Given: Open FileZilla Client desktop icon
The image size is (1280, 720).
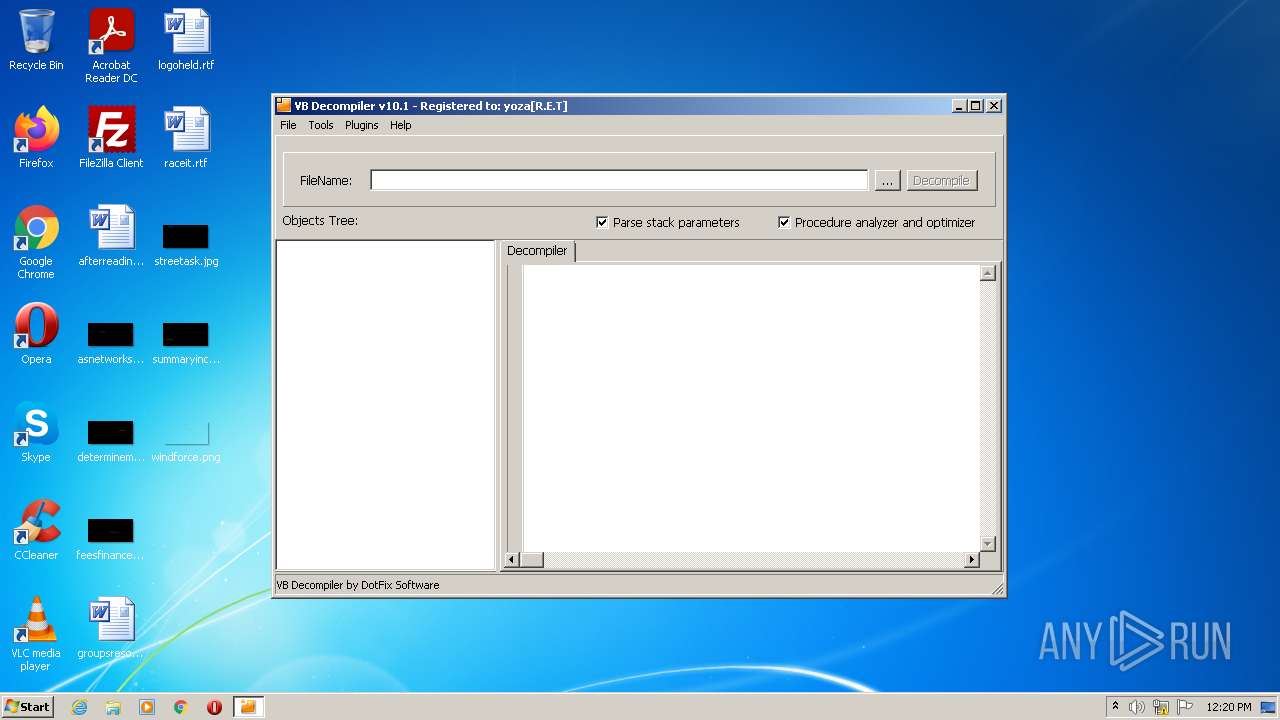Looking at the screenshot, I should click(x=111, y=138).
